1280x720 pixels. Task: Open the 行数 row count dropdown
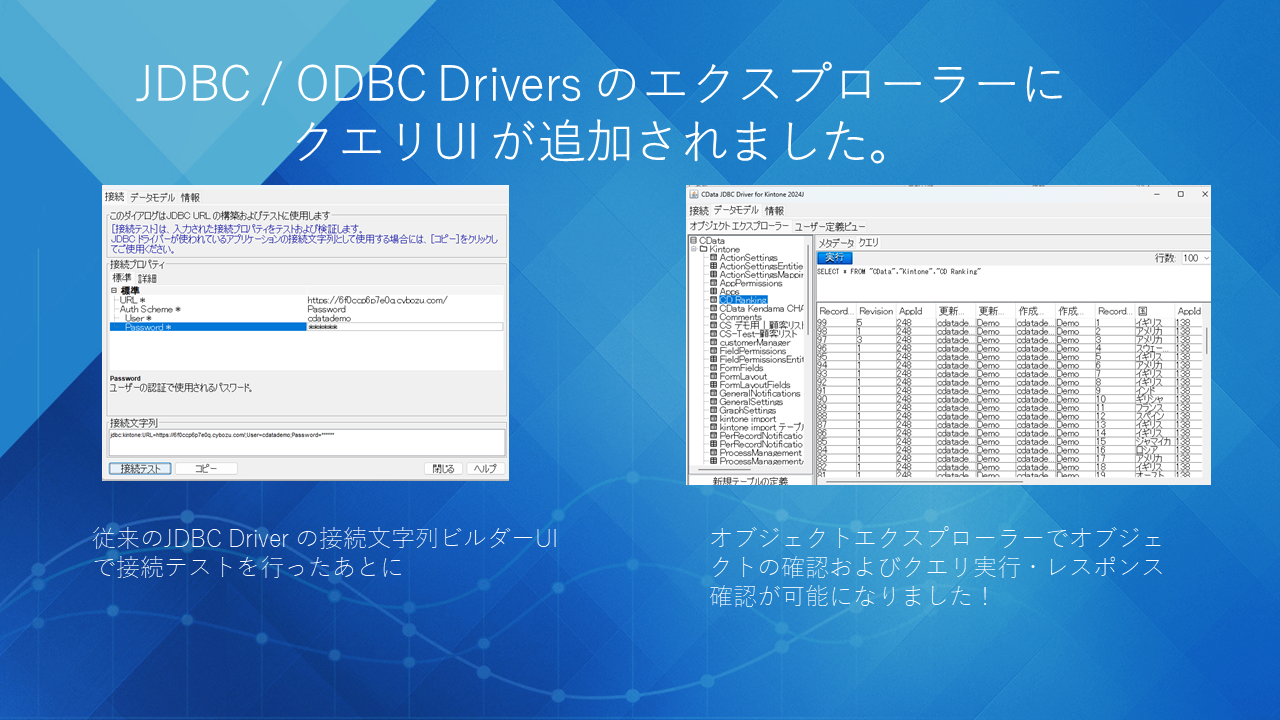tap(1196, 258)
